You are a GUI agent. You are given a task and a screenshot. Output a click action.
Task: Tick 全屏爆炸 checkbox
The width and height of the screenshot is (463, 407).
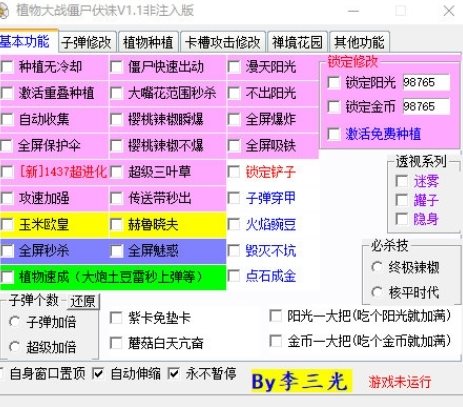click(x=234, y=119)
